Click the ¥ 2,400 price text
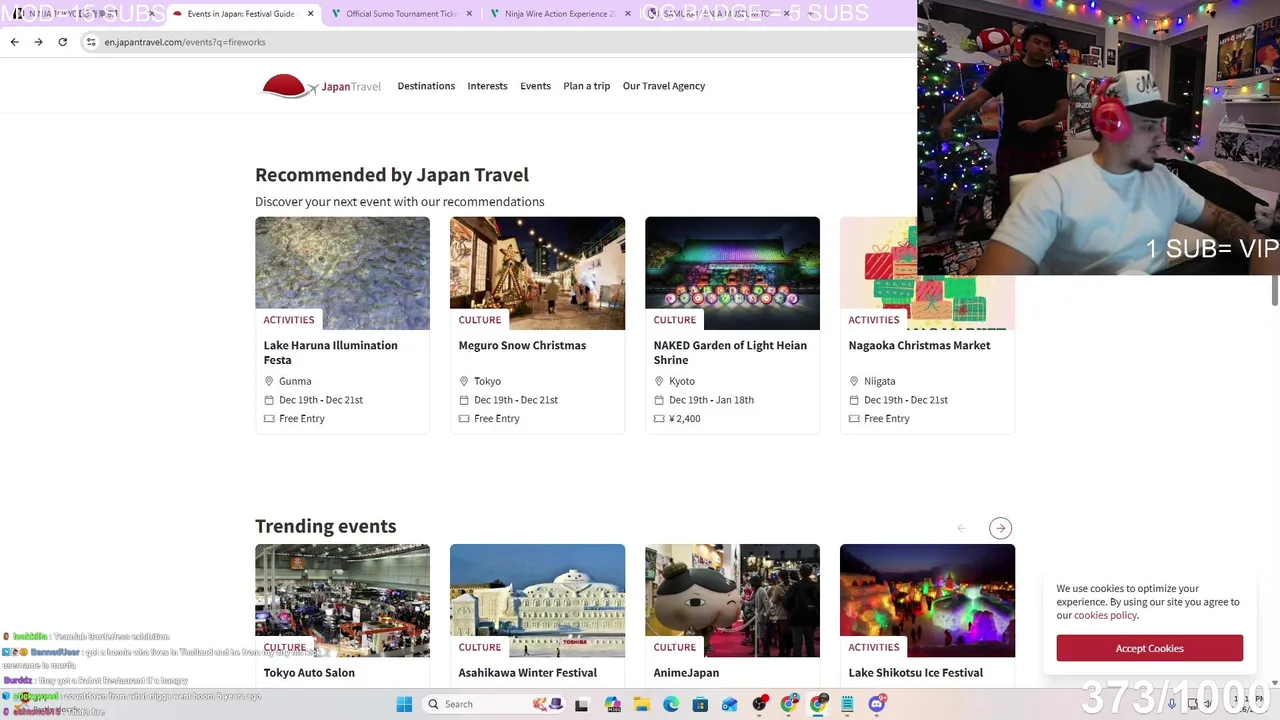Image resolution: width=1280 pixels, height=720 pixels. pos(685,419)
